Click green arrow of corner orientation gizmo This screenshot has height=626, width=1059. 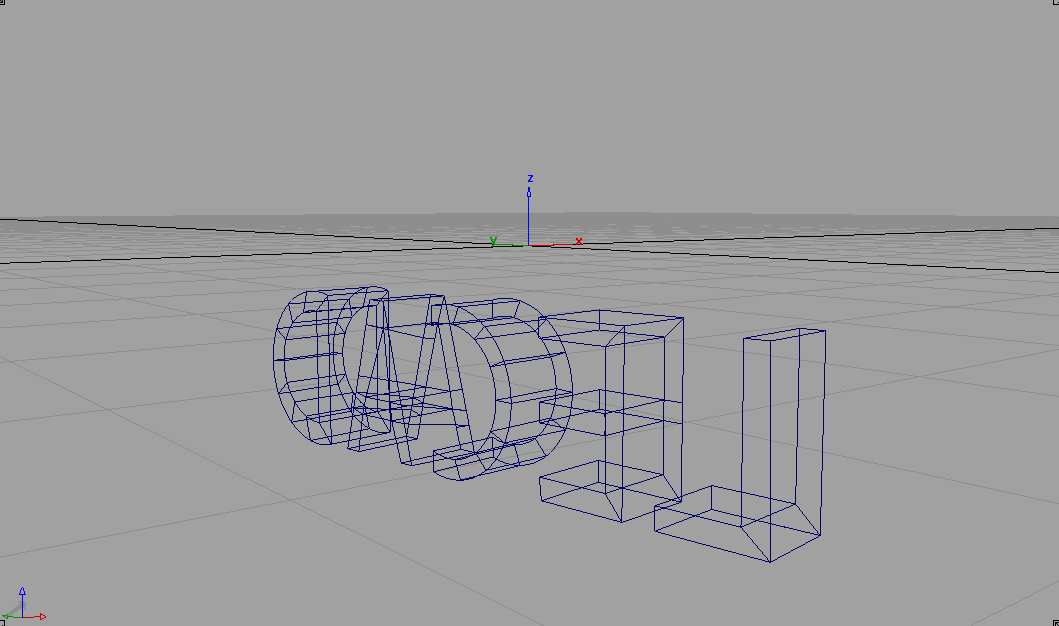[x=7, y=616]
